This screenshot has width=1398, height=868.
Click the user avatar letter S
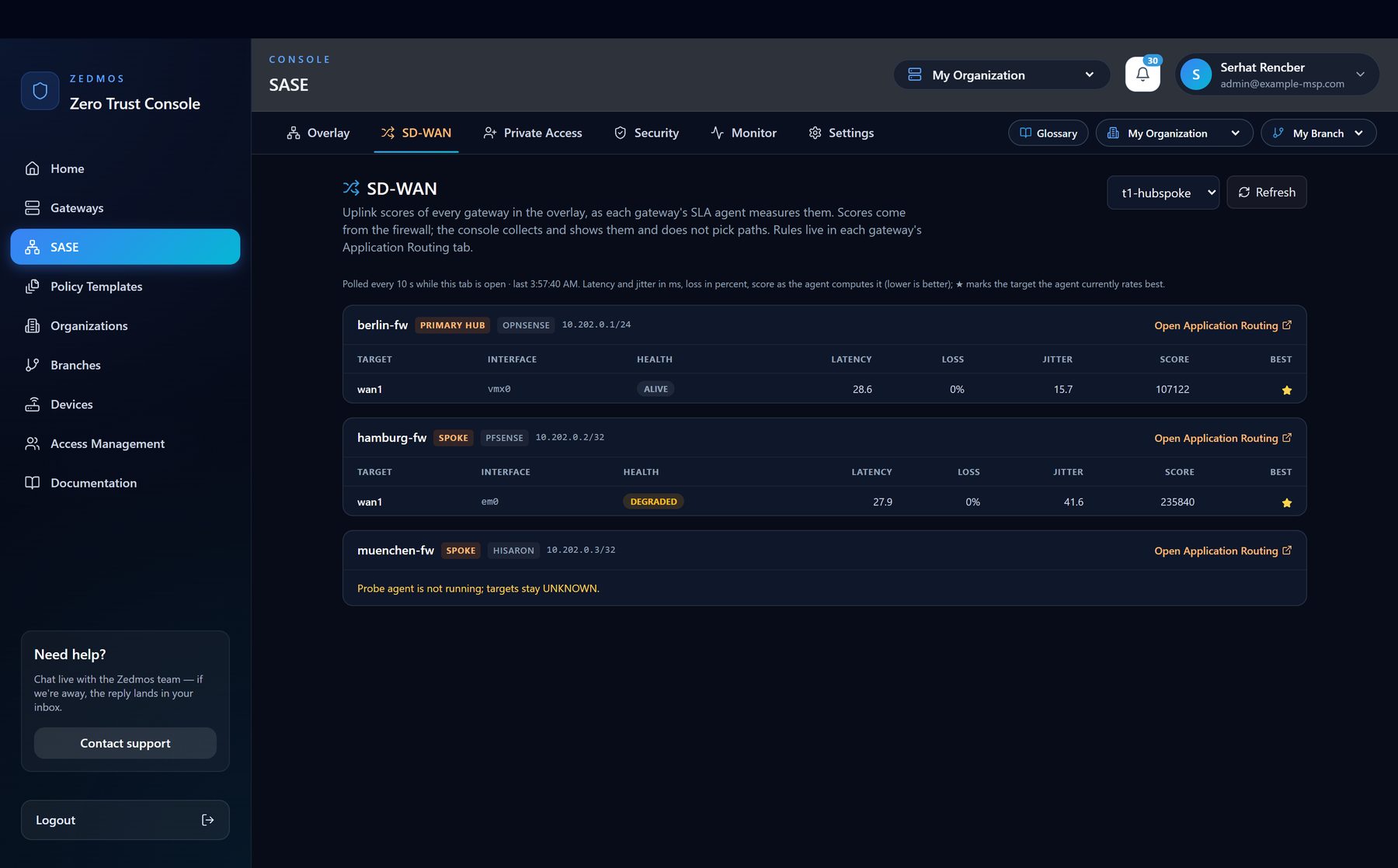click(x=1195, y=75)
